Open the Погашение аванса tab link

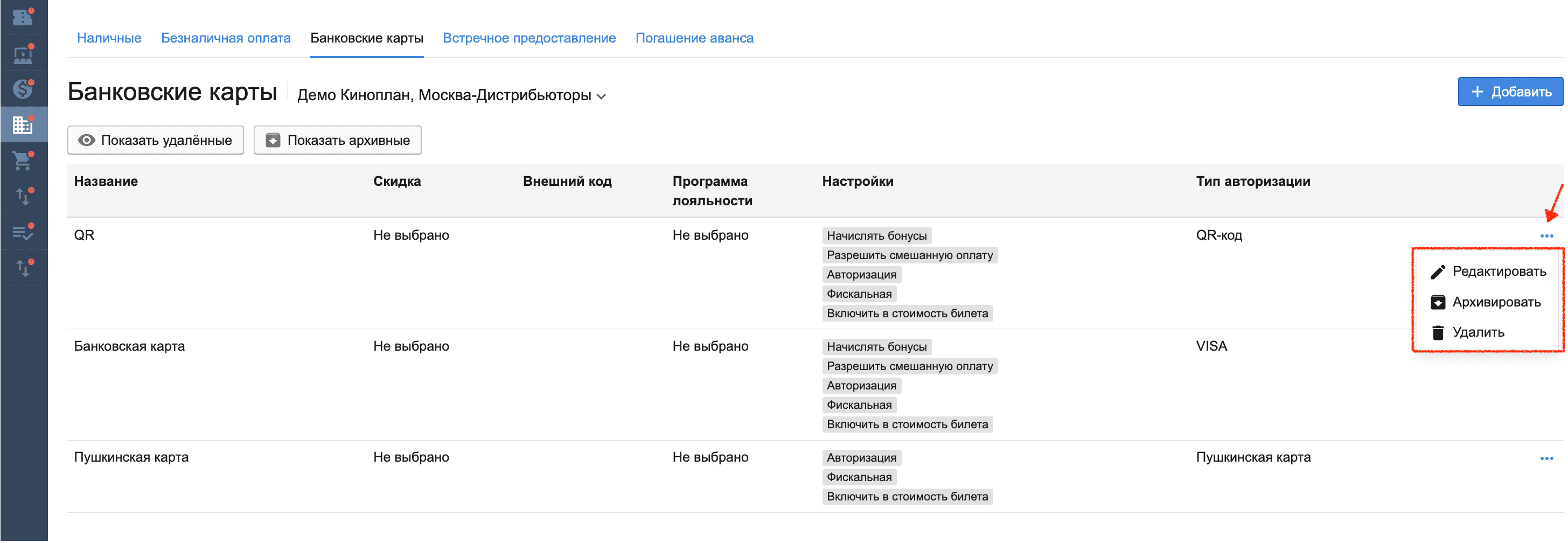pyautogui.click(x=694, y=38)
